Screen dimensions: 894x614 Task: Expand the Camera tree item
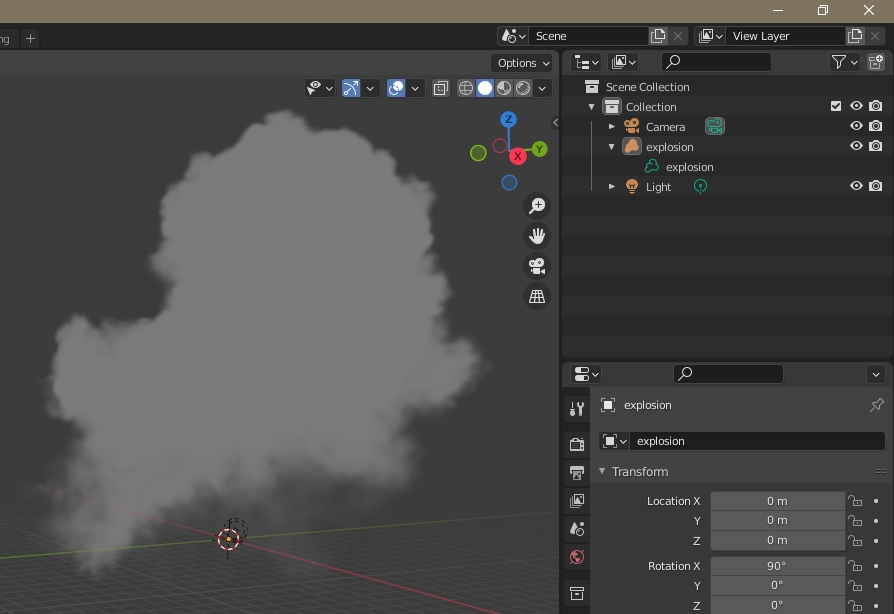pyautogui.click(x=612, y=127)
